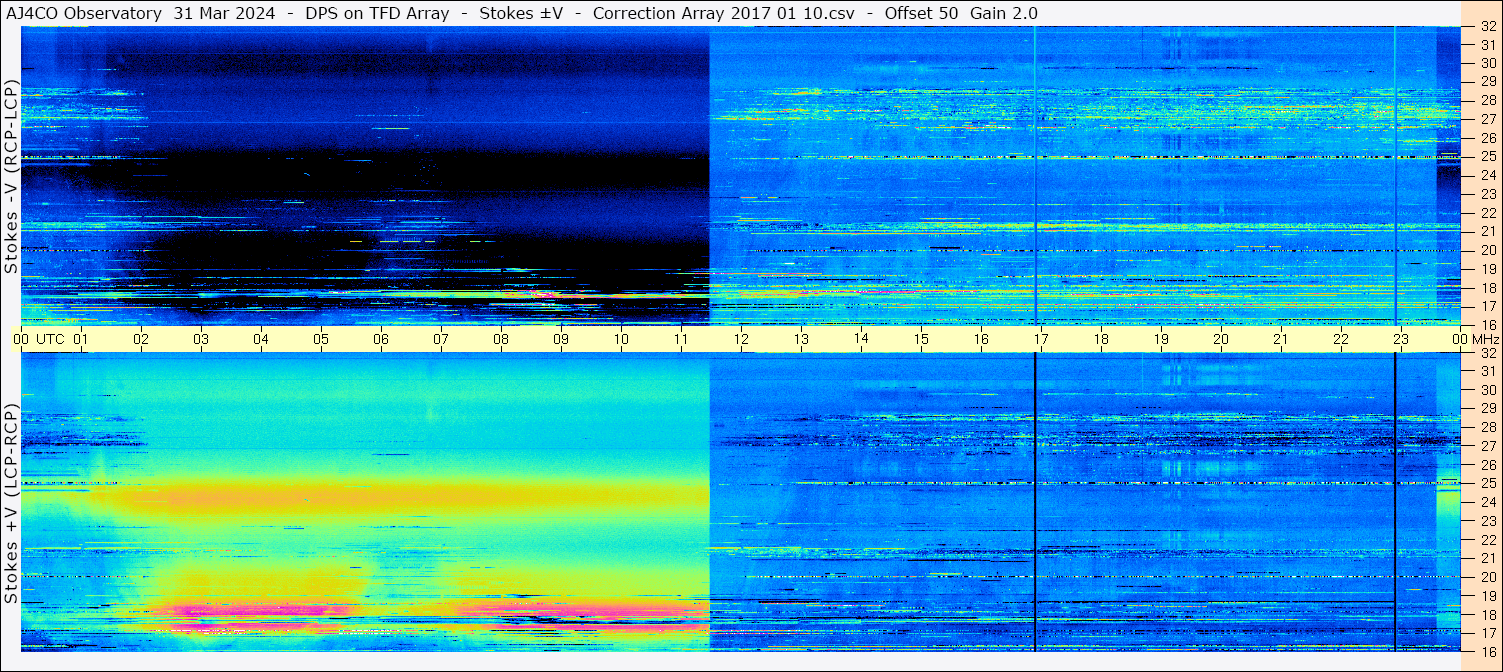
Task: Click 16 MHz label on lower Stokes +V scale
Action: [x=1487, y=651]
